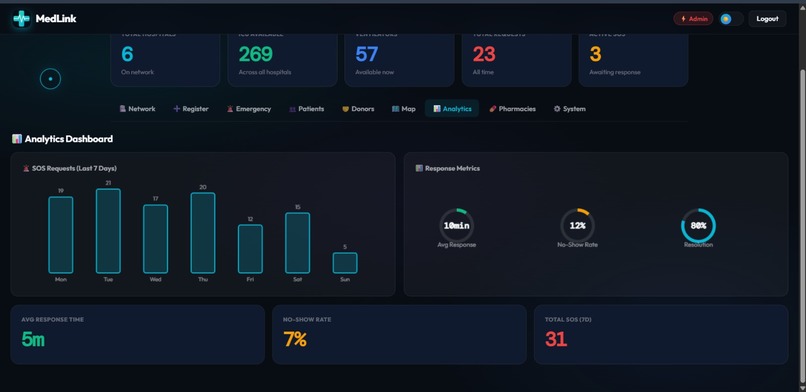Click the 'AVG RESPONSE TIME' card label
806x392 pixels.
[x=52, y=320]
